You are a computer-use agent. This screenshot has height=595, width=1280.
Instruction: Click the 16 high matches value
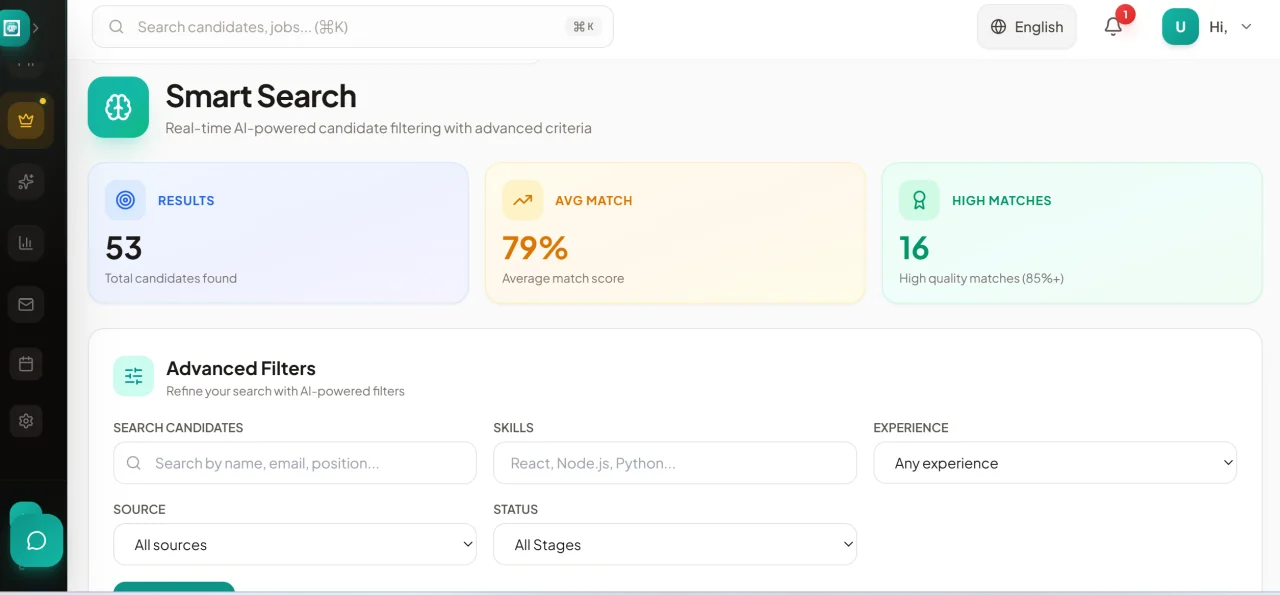pos(914,248)
